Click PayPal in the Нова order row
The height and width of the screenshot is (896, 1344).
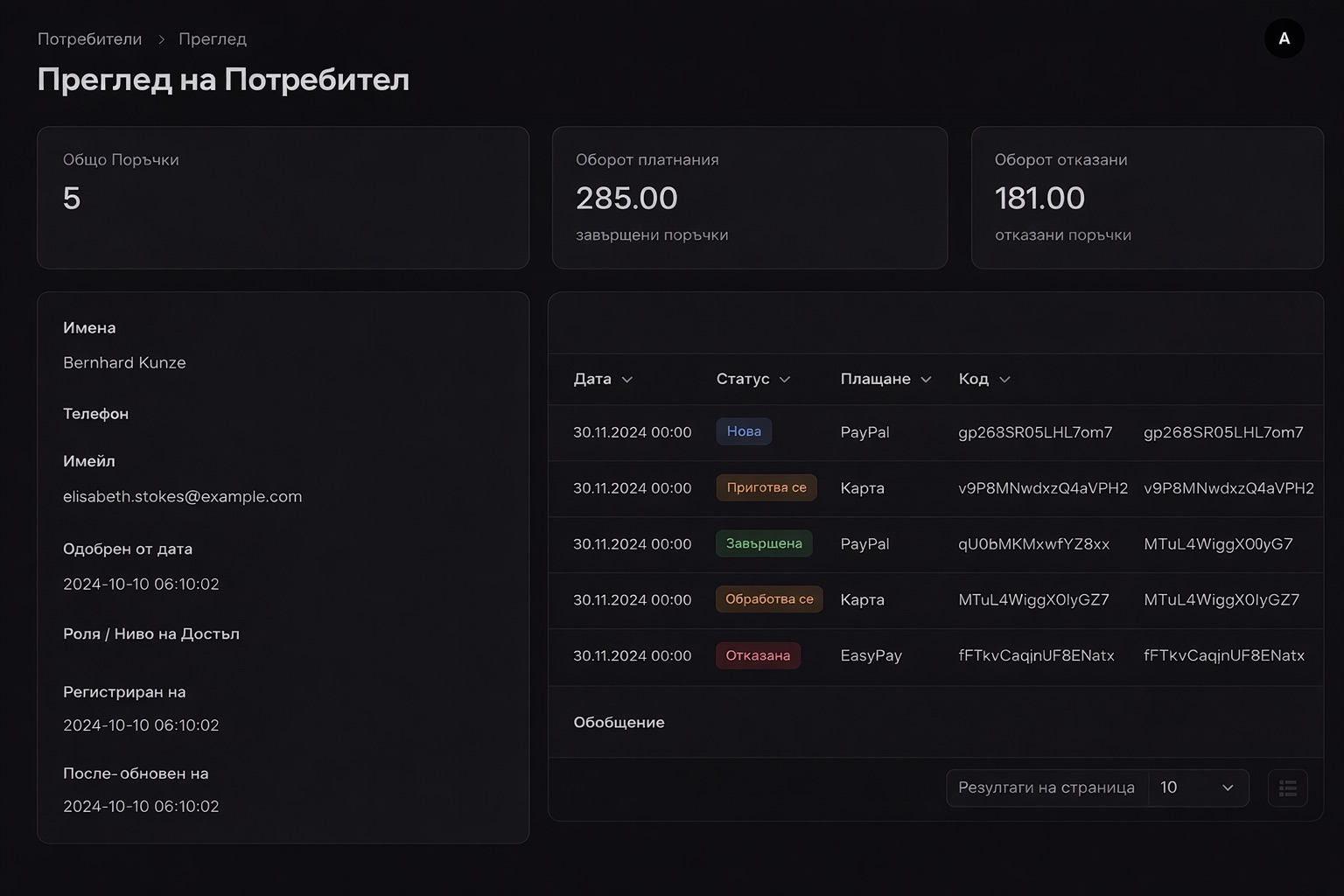pyautogui.click(x=864, y=432)
